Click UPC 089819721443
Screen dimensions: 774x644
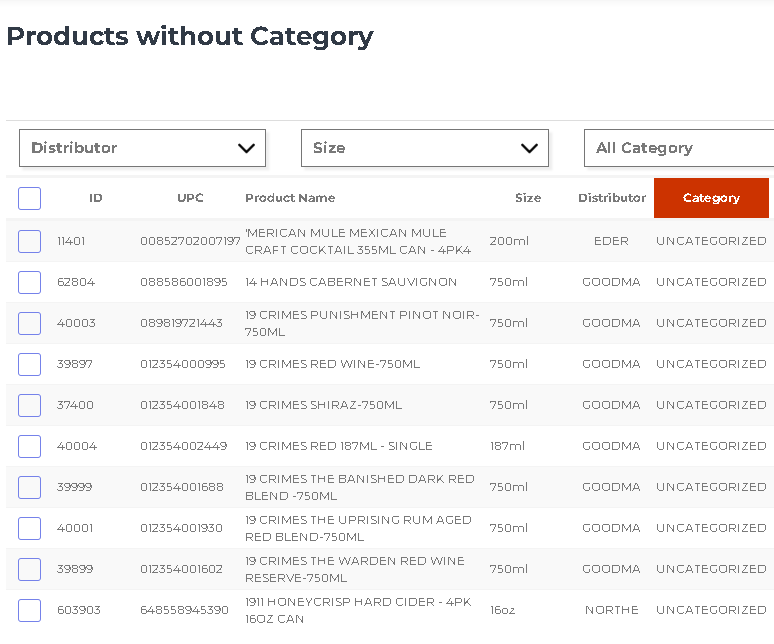181,323
